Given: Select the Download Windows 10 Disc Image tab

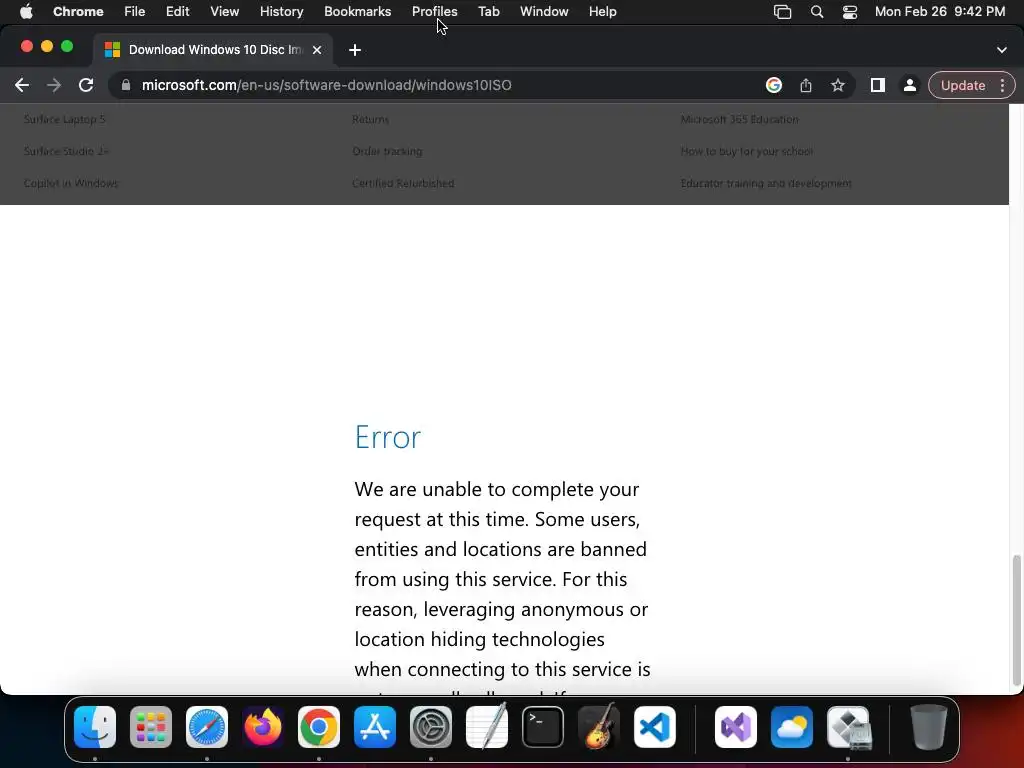Looking at the screenshot, I should click(x=214, y=50).
